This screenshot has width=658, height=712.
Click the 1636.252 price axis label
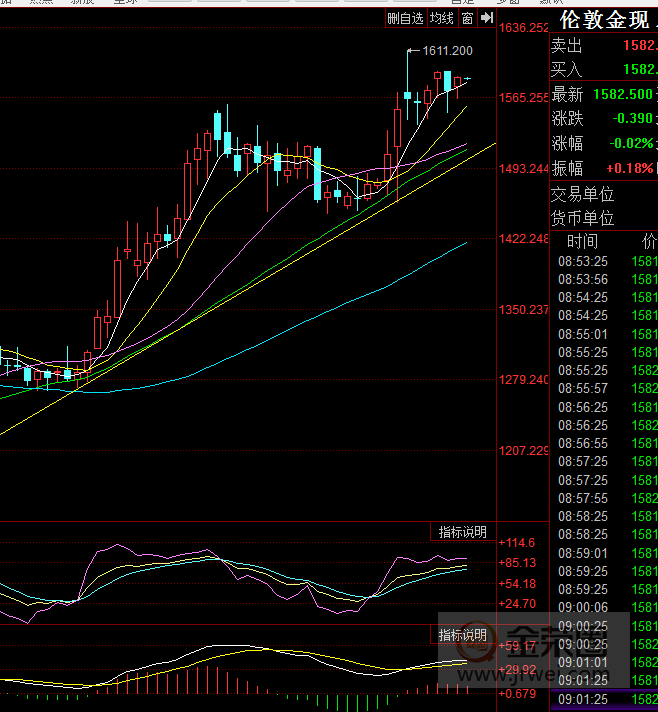(x=524, y=28)
